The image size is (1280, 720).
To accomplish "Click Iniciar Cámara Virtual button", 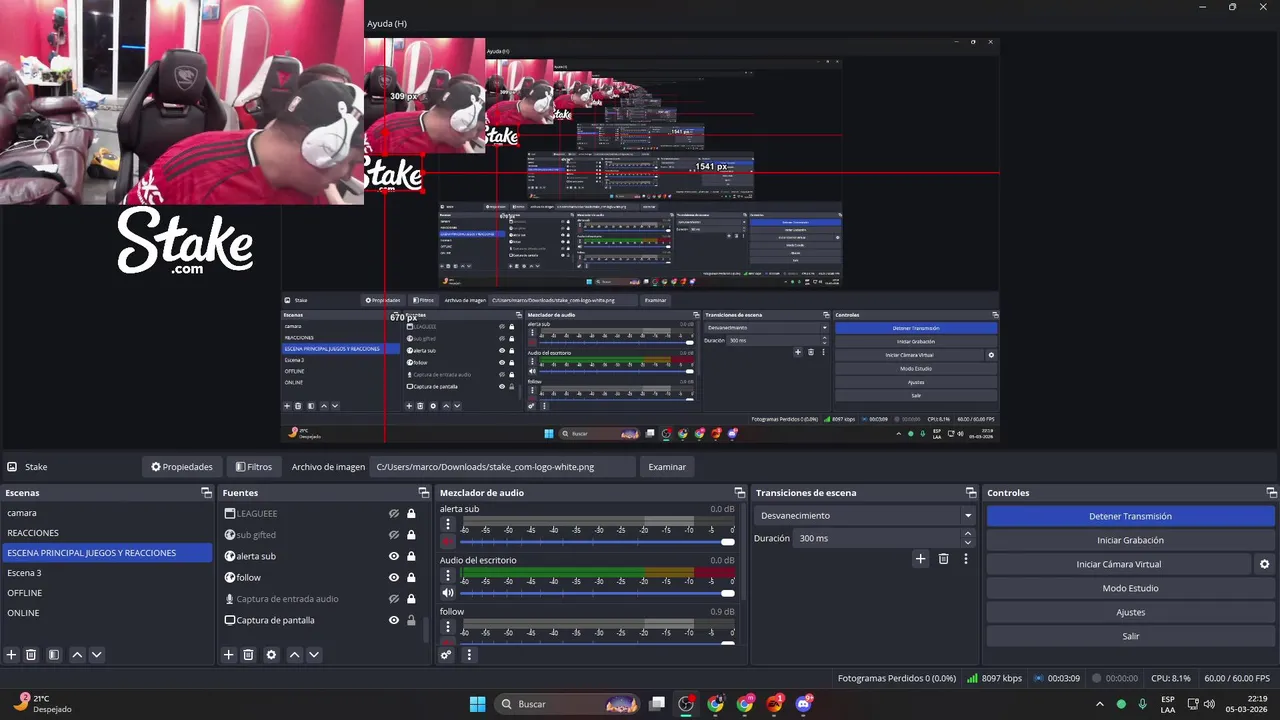I will coord(1118,564).
